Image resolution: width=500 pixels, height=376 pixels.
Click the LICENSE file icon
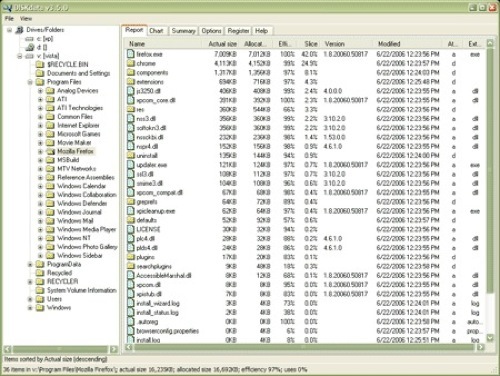pyautogui.click(x=131, y=229)
